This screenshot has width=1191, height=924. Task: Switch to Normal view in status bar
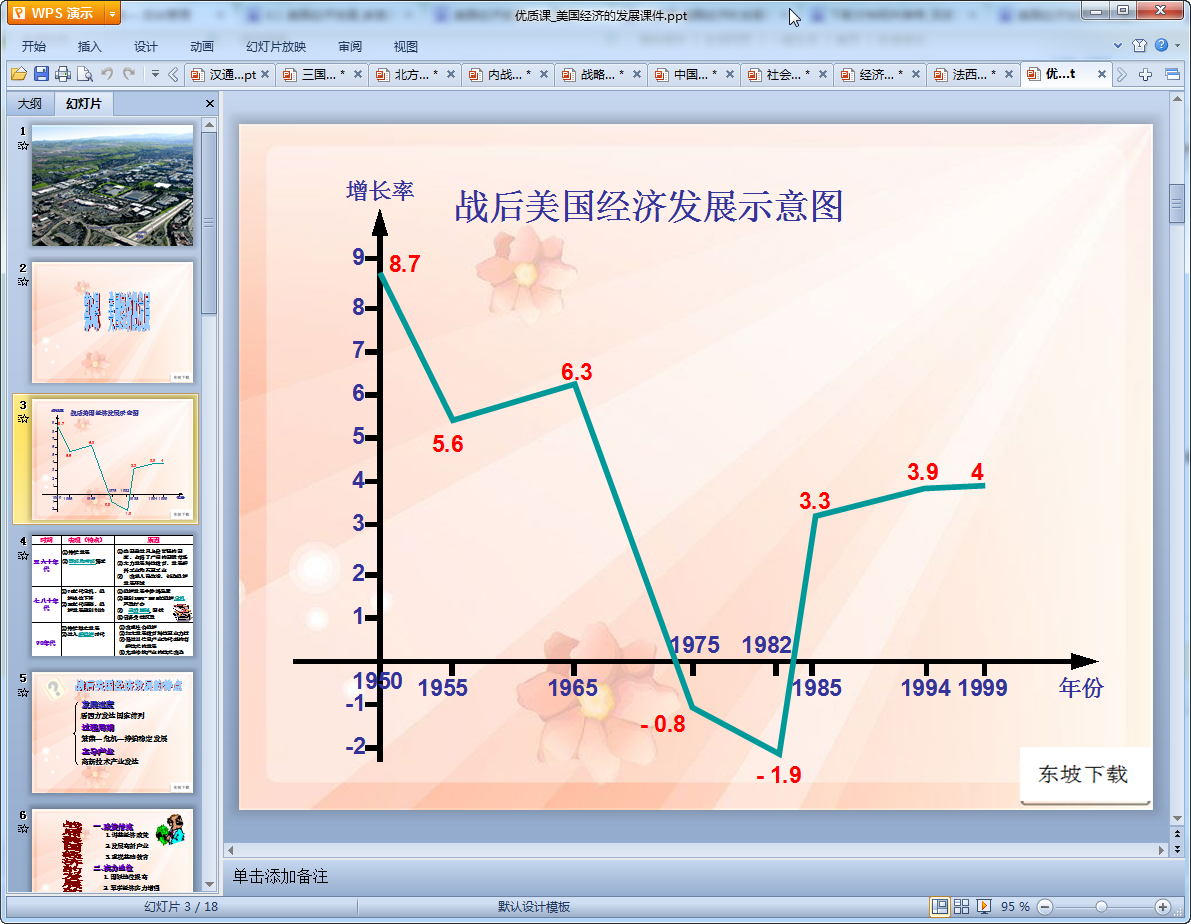click(x=940, y=906)
